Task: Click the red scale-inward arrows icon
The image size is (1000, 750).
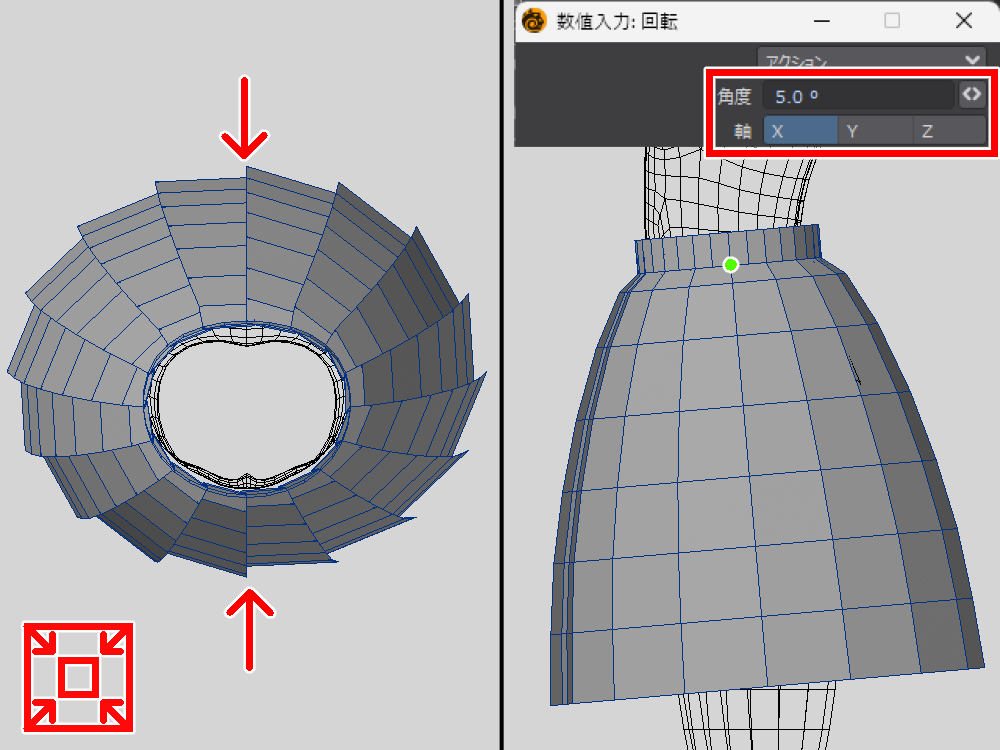Action: pos(78,677)
